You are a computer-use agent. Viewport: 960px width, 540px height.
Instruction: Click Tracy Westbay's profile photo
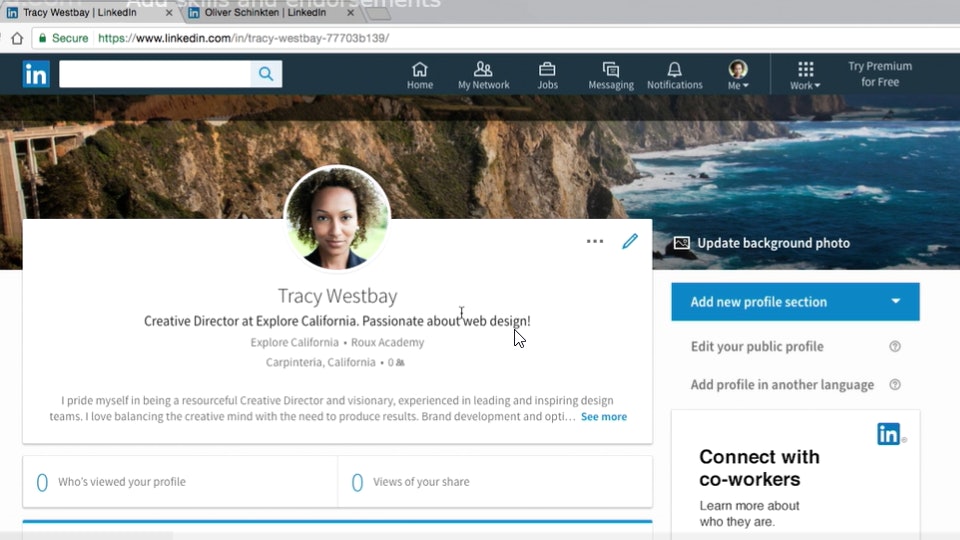(337, 218)
